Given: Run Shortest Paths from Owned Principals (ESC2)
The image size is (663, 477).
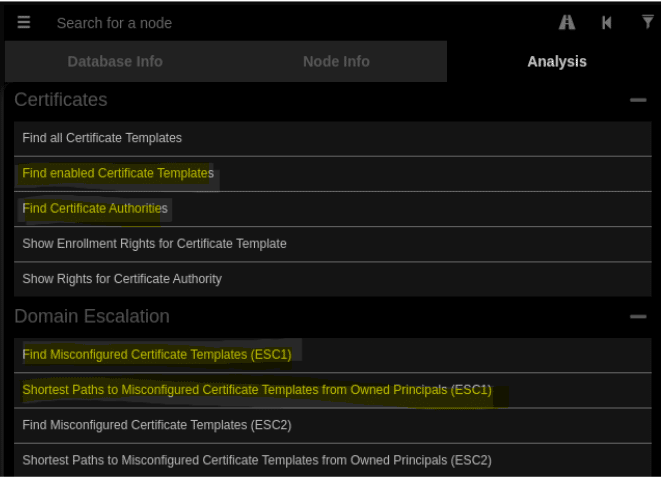Looking at the screenshot, I should pyautogui.click(x=257, y=460).
